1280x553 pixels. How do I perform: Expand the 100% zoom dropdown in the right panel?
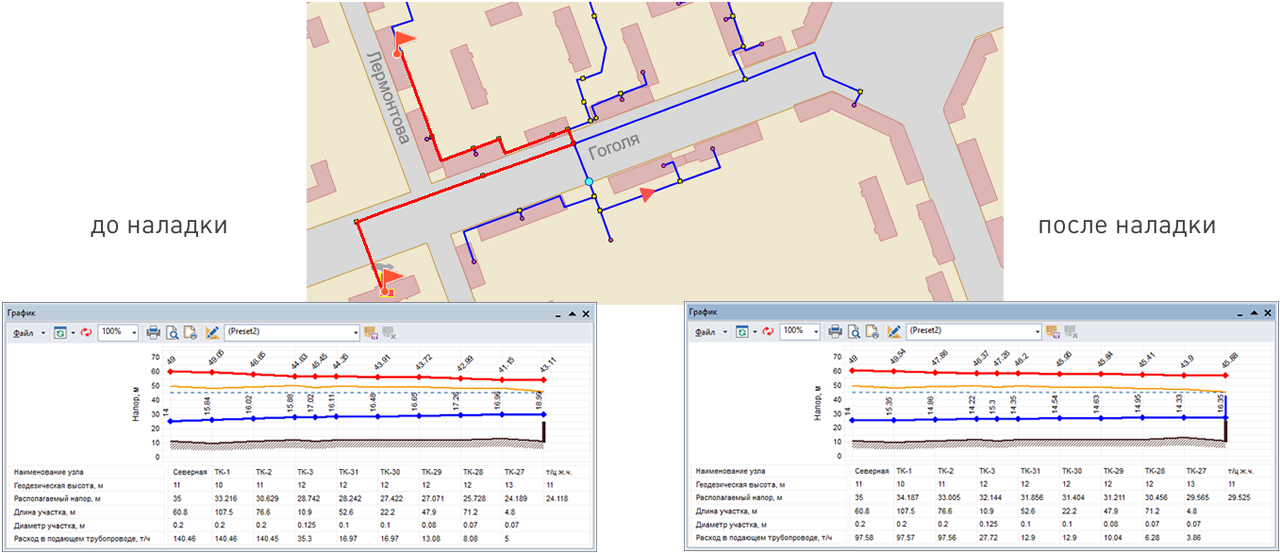pyautogui.click(x=816, y=331)
